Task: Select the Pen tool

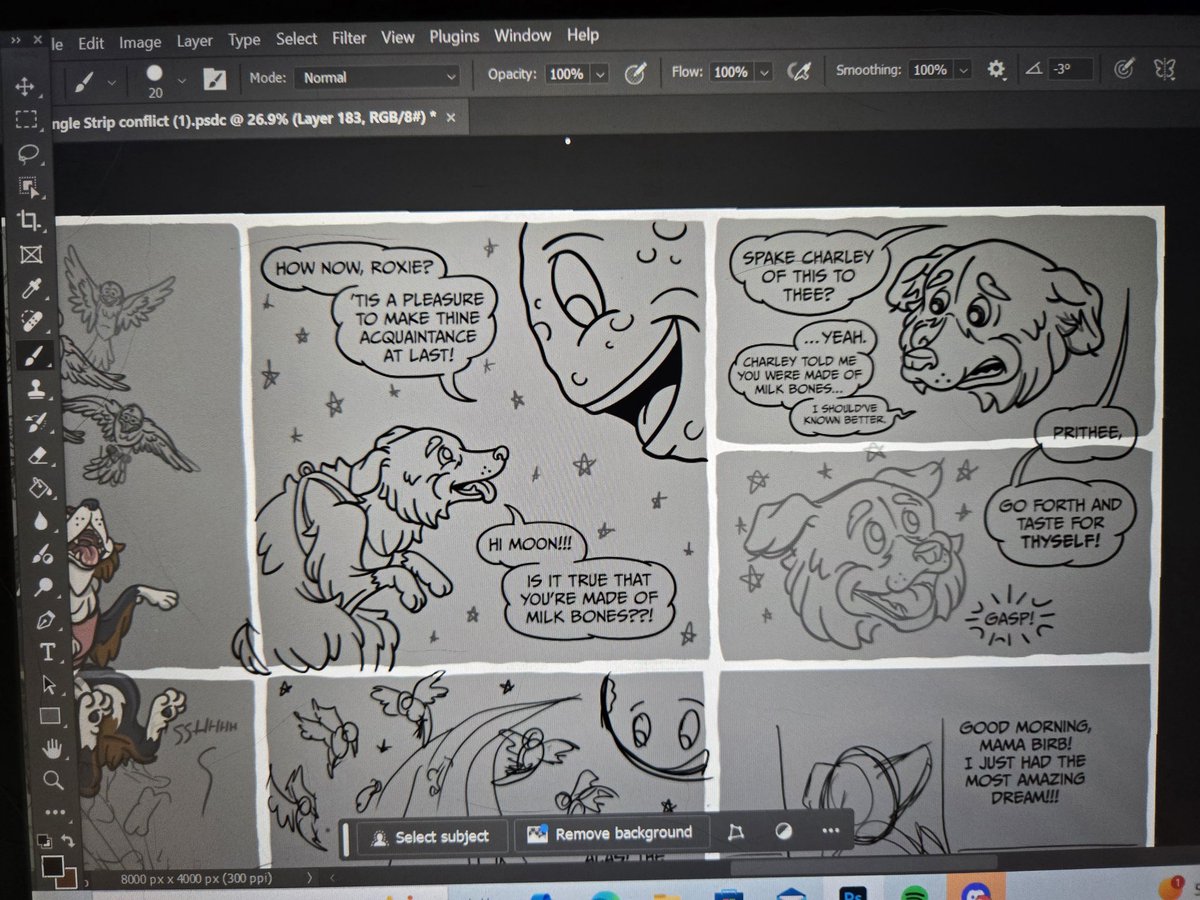Action: pos(45,619)
